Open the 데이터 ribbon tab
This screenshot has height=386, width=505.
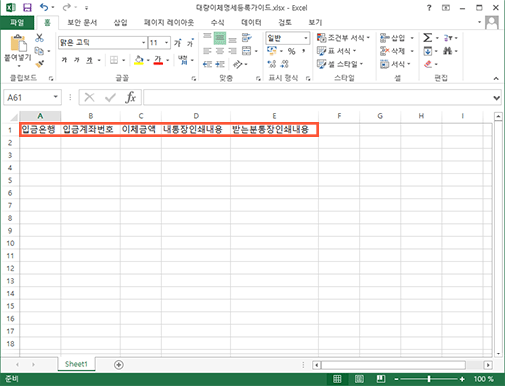click(251, 22)
